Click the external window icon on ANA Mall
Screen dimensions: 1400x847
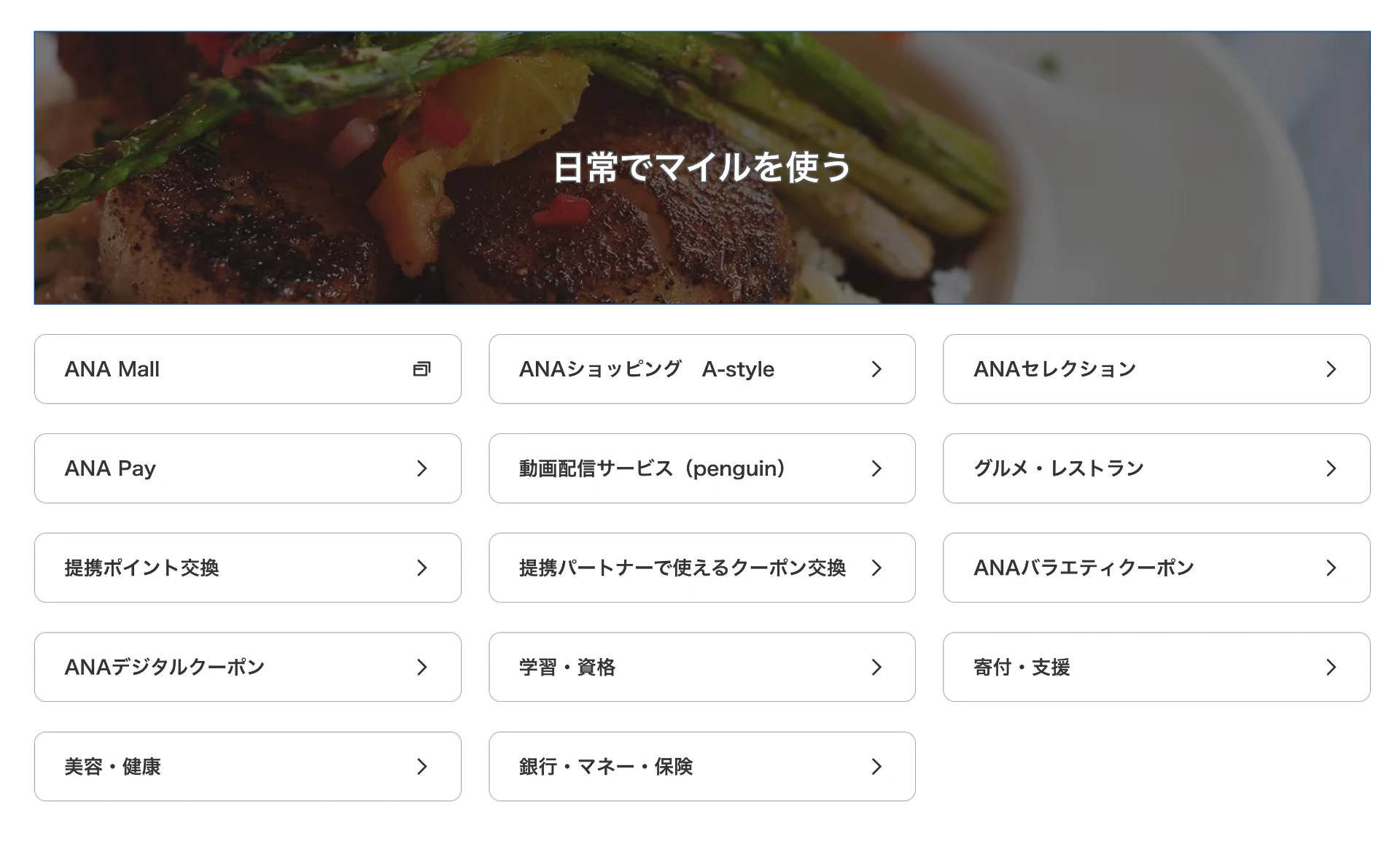(421, 369)
